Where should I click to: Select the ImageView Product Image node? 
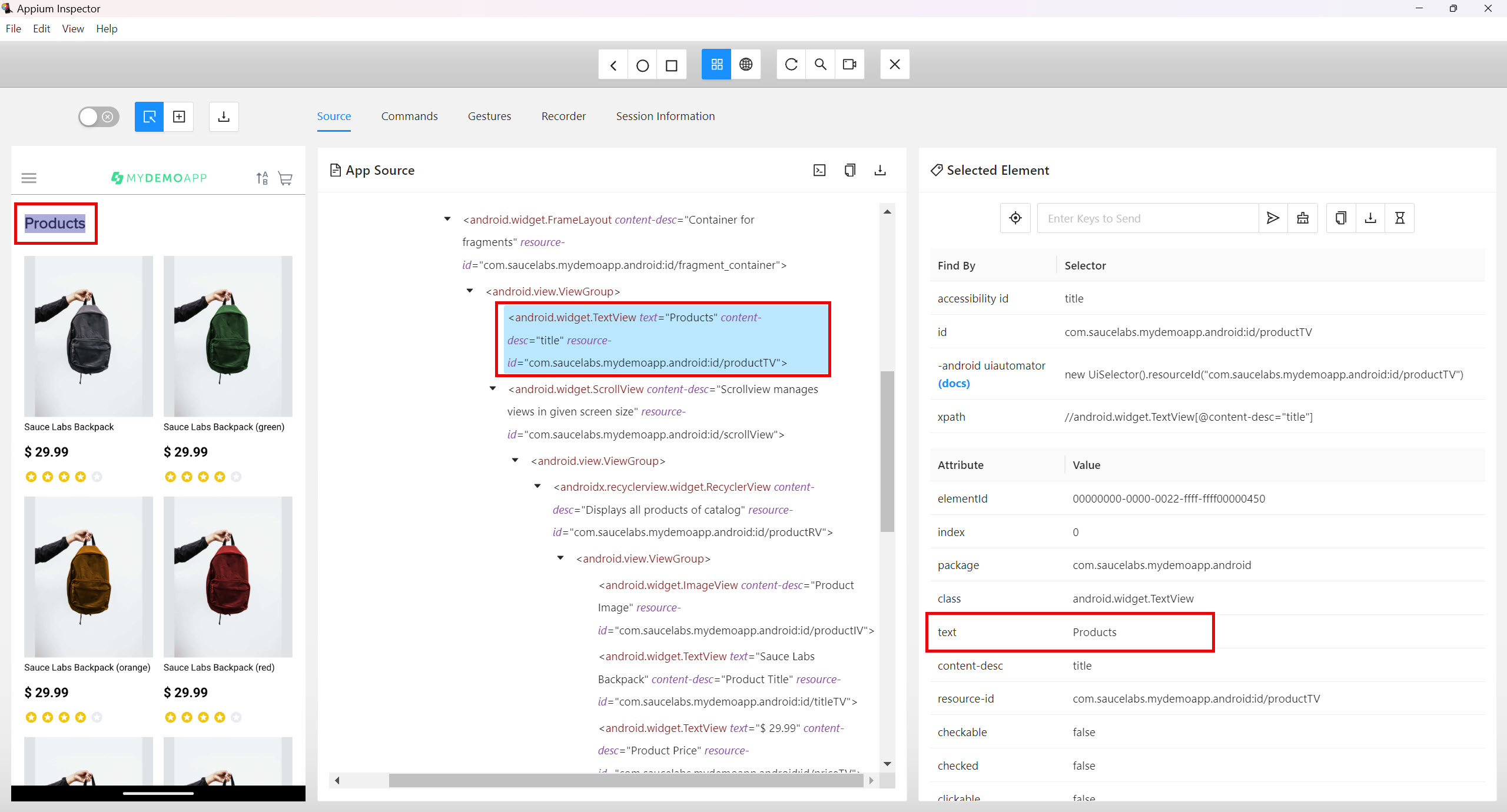click(x=736, y=607)
